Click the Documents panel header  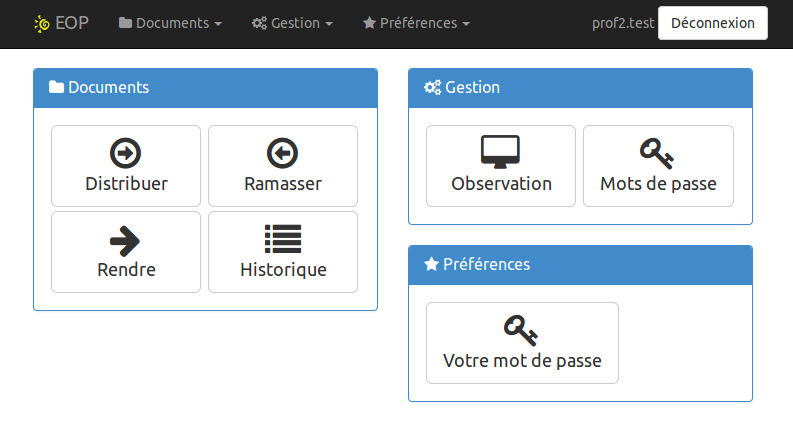click(x=205, y=88)
